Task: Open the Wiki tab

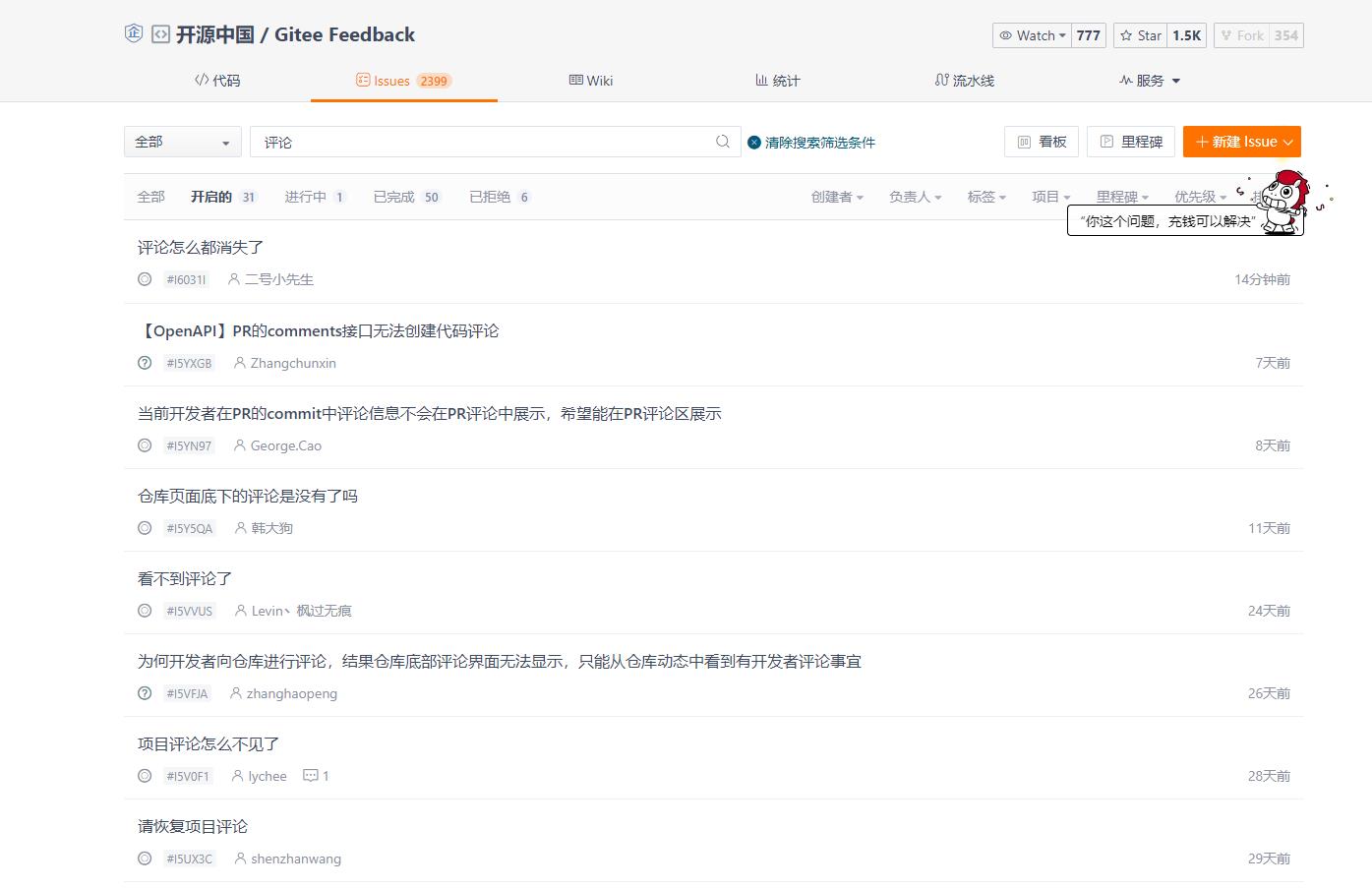Action: [591, 81]
